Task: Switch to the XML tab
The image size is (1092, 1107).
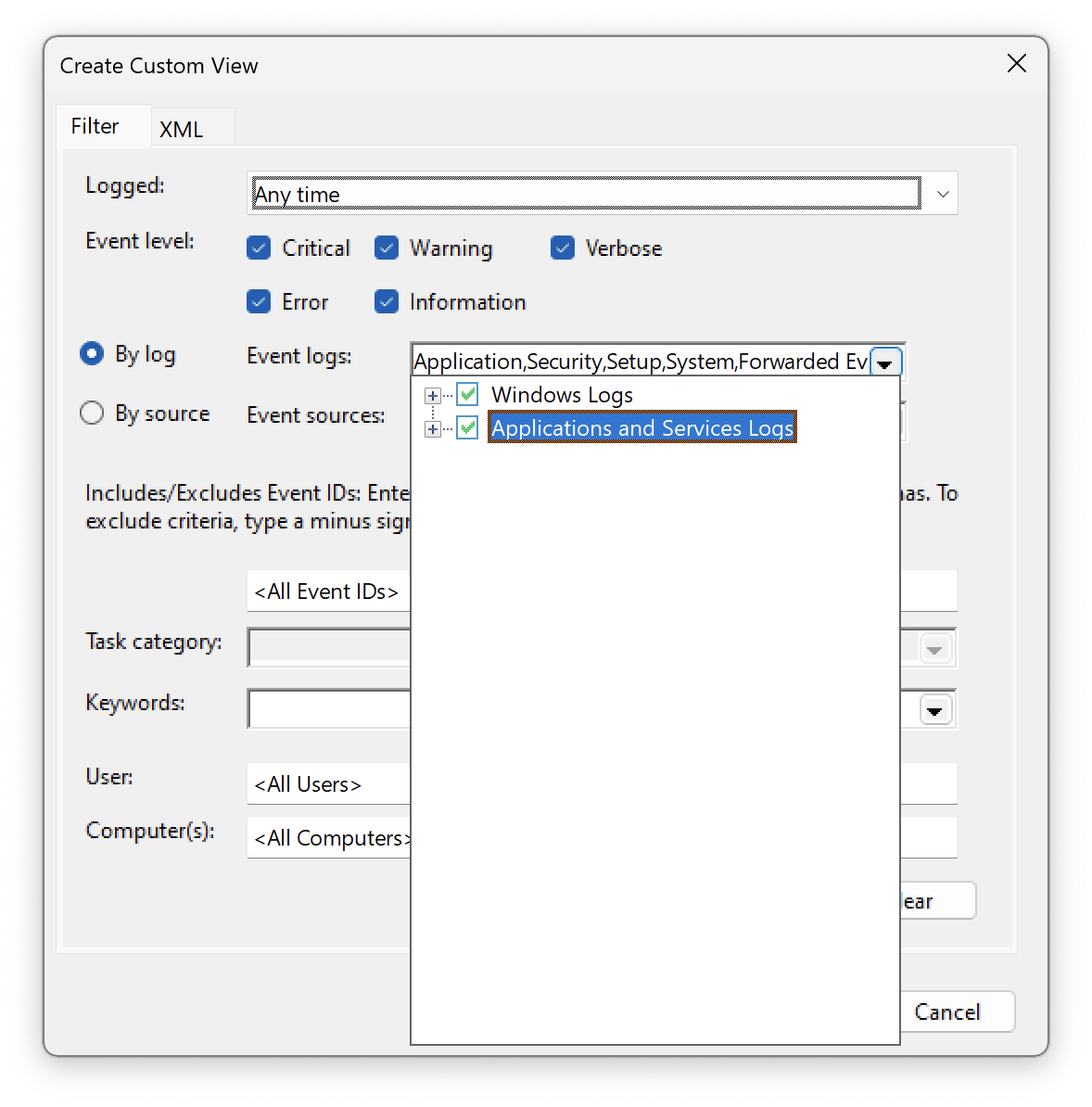Action: (x=182, y=128)
